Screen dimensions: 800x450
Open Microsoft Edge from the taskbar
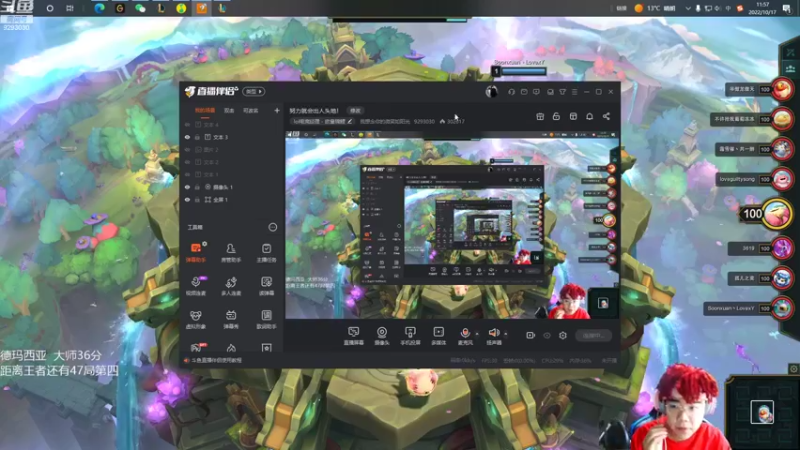[x=99, y=8]
